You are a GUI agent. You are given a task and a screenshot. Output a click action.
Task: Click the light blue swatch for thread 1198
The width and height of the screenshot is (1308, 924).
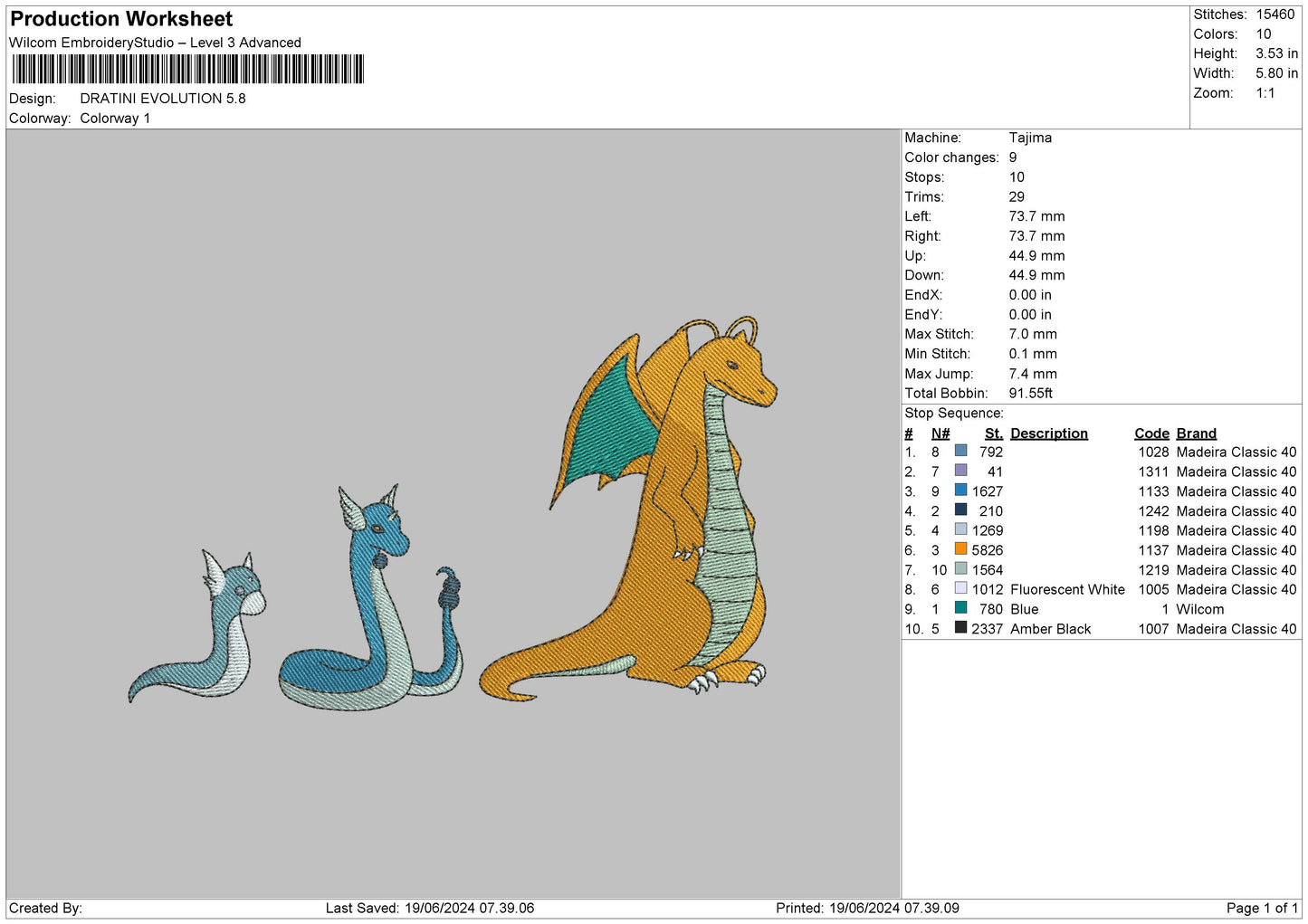click(960, 529)
